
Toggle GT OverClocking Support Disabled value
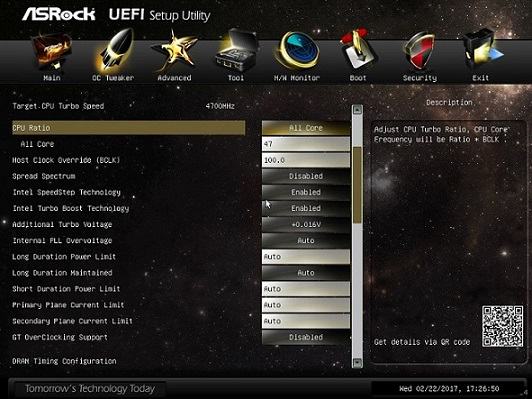pyautogui.click(x=306, y=337)
